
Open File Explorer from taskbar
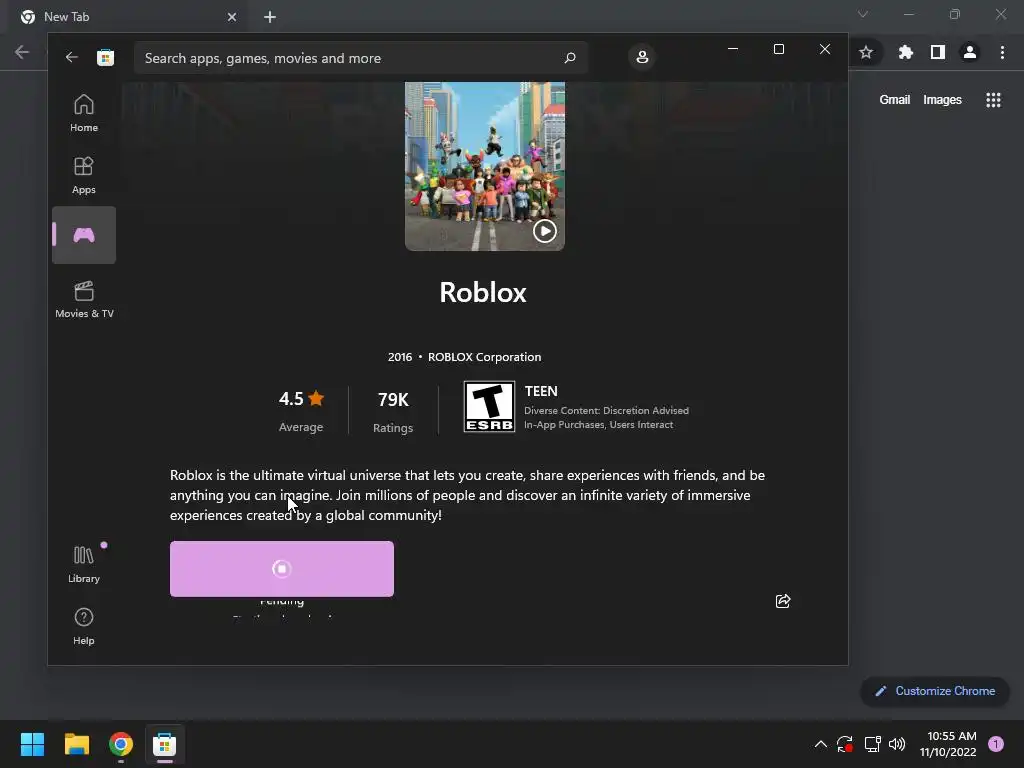[76, 744]
